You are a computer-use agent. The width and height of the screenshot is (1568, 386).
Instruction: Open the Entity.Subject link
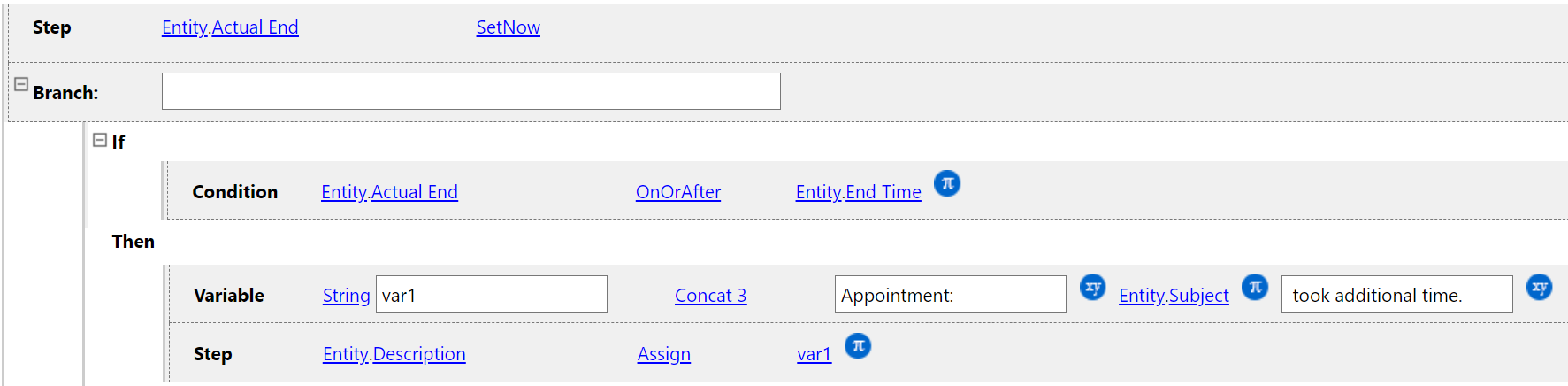(1174, 296)
